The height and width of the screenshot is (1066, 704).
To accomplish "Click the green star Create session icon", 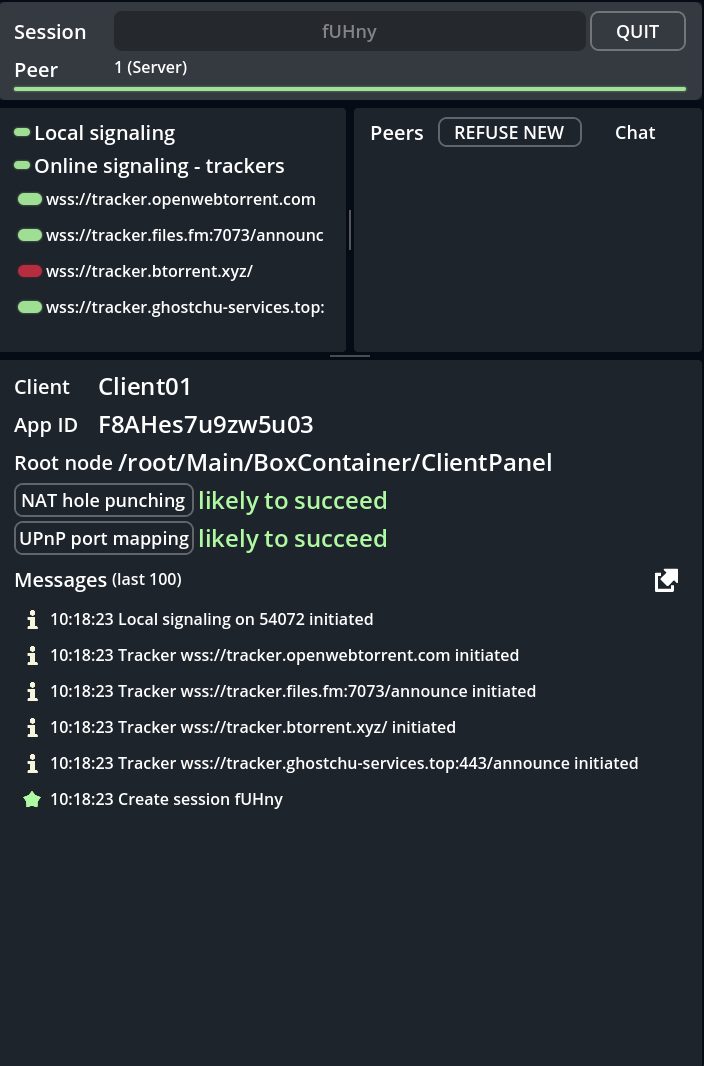I will point(32,800).
